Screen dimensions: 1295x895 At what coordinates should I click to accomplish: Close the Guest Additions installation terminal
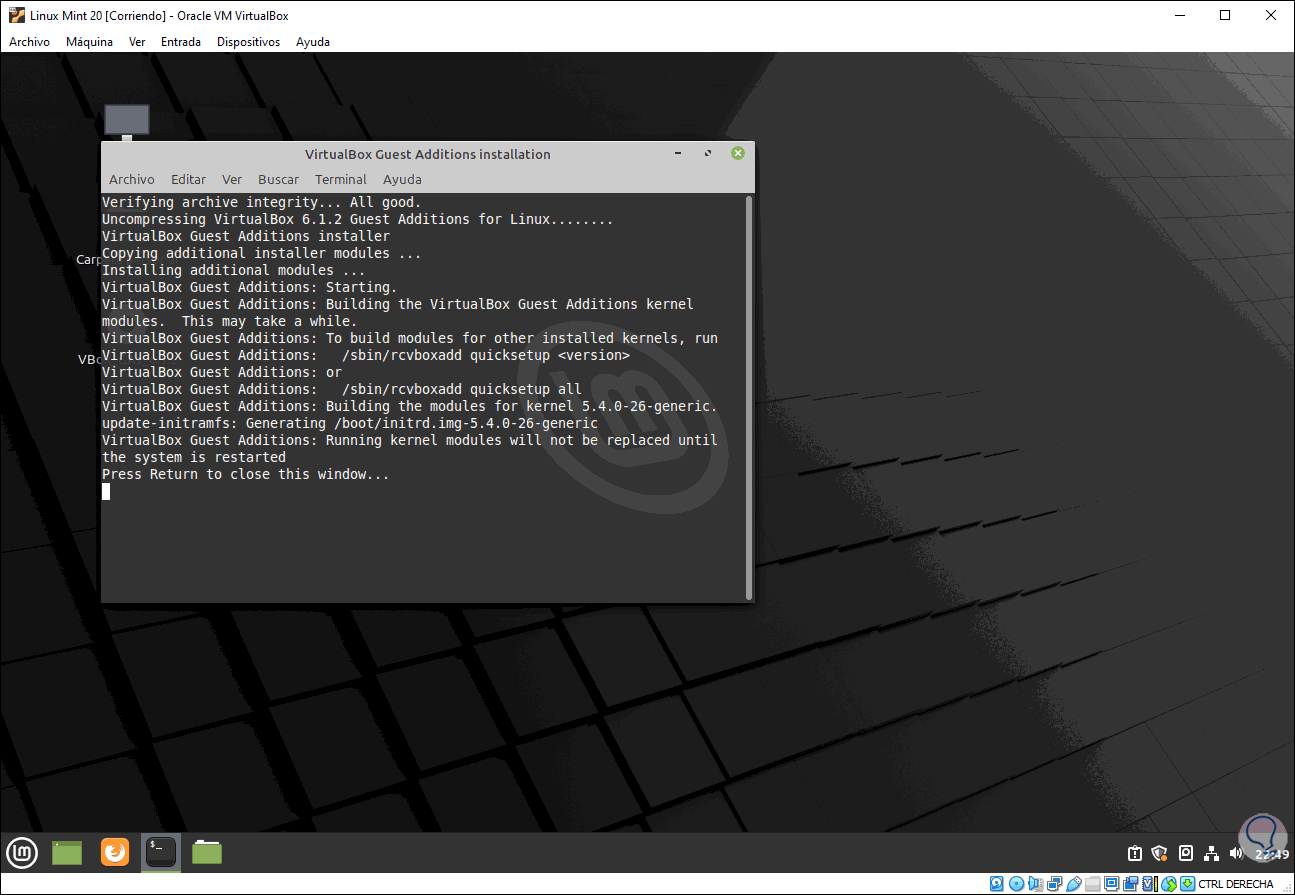coord(738,154)
